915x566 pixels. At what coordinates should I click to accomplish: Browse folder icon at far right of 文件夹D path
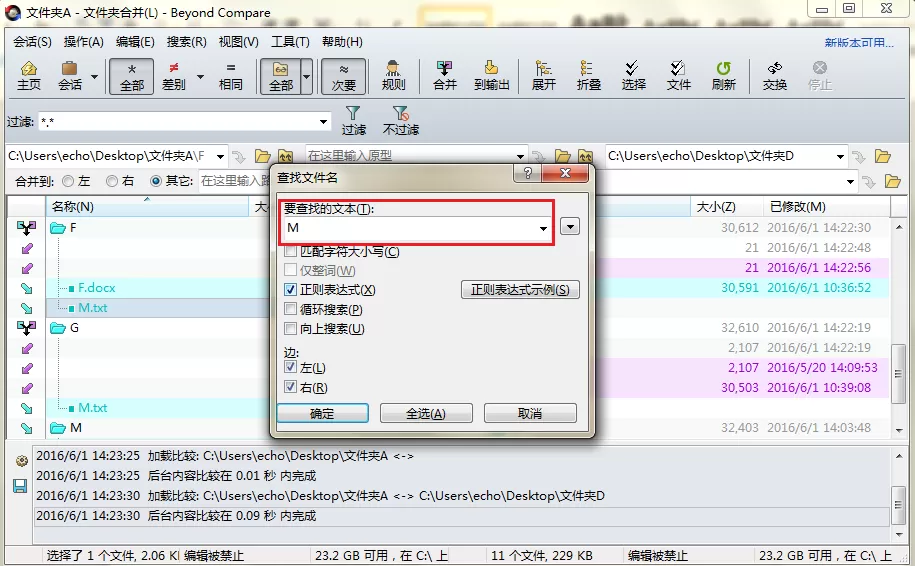click(882, 156)
